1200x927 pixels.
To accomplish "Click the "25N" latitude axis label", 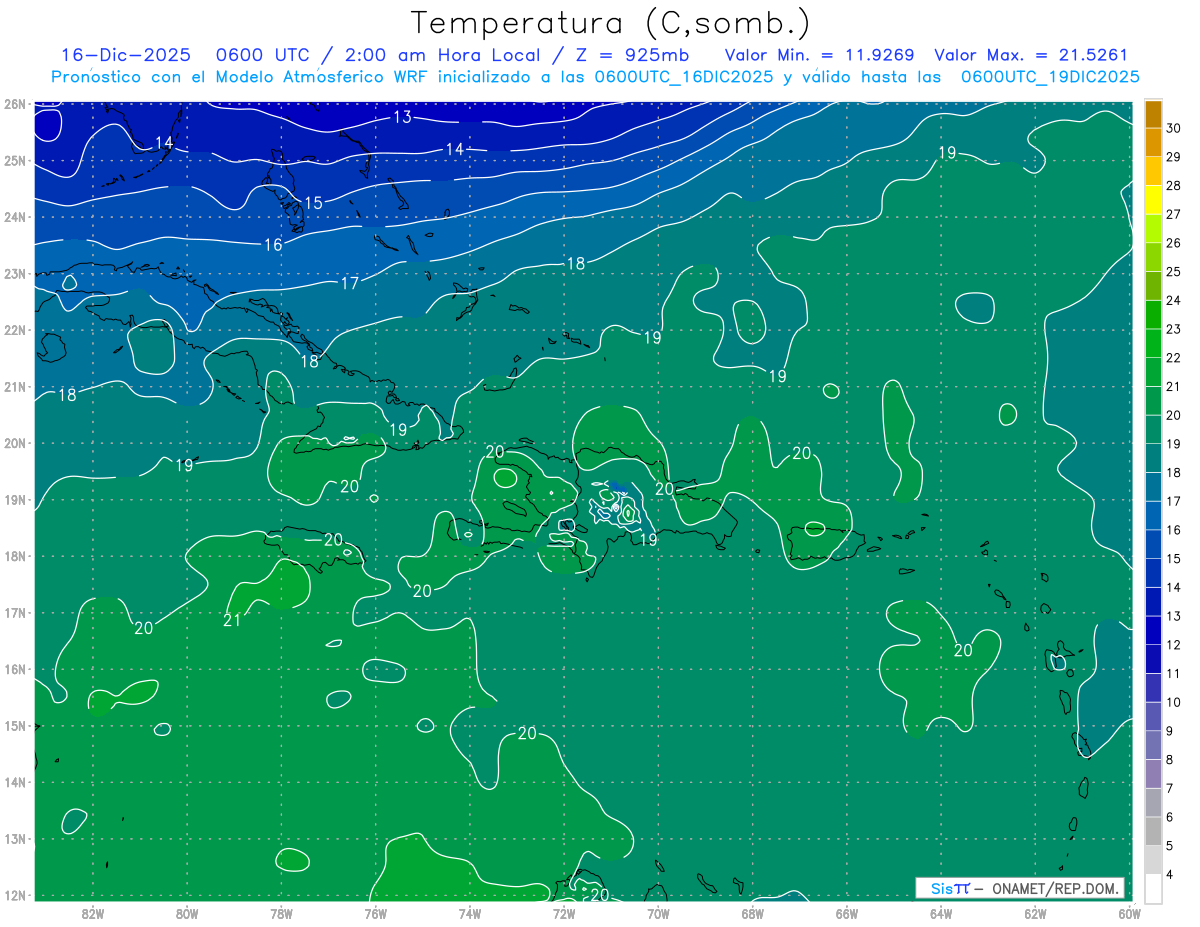I will (x=15, y=161).
